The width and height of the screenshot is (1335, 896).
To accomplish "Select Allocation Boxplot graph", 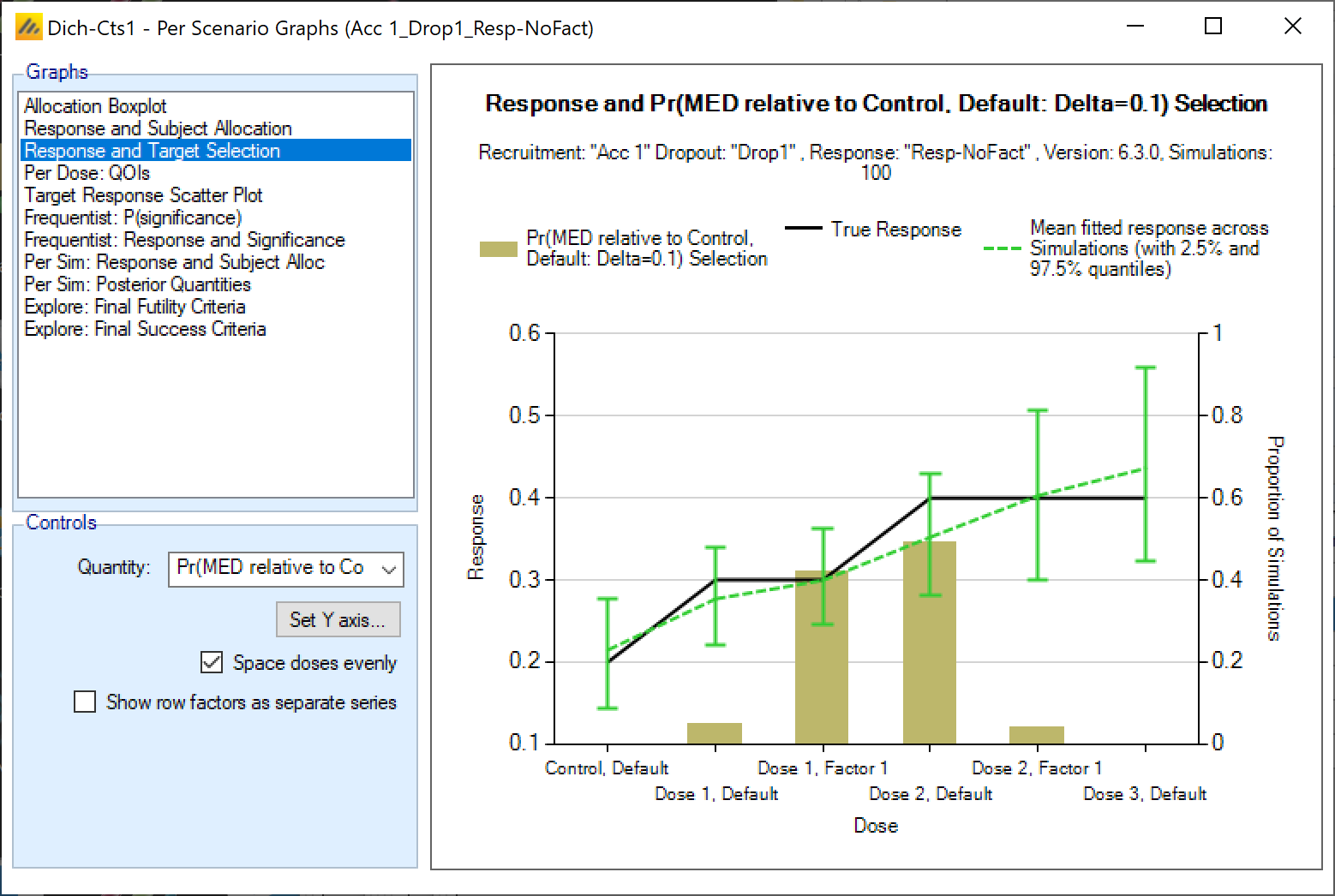I will [x=95, y=106].
